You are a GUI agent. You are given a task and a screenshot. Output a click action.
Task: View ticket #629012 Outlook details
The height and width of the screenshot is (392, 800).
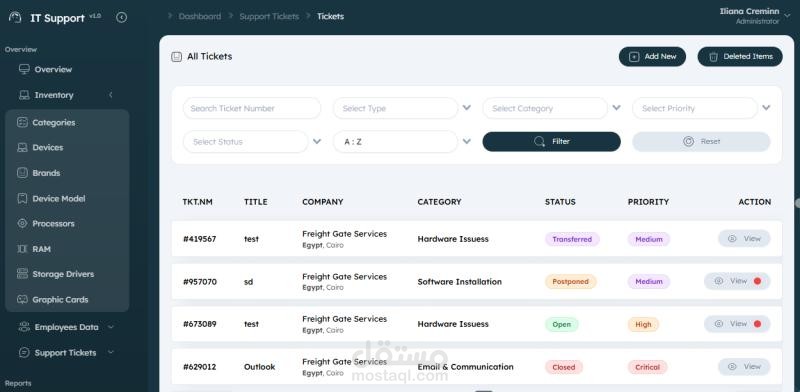pos(744,366)
